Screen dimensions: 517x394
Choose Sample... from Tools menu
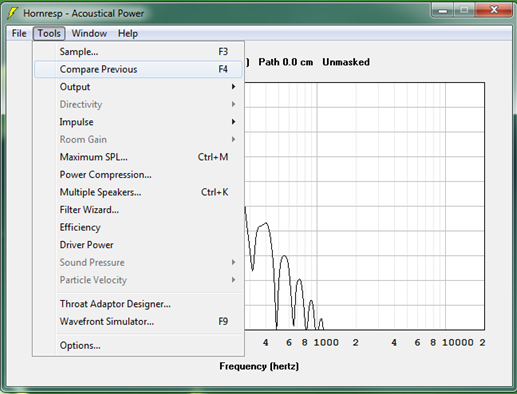point(138,52)
